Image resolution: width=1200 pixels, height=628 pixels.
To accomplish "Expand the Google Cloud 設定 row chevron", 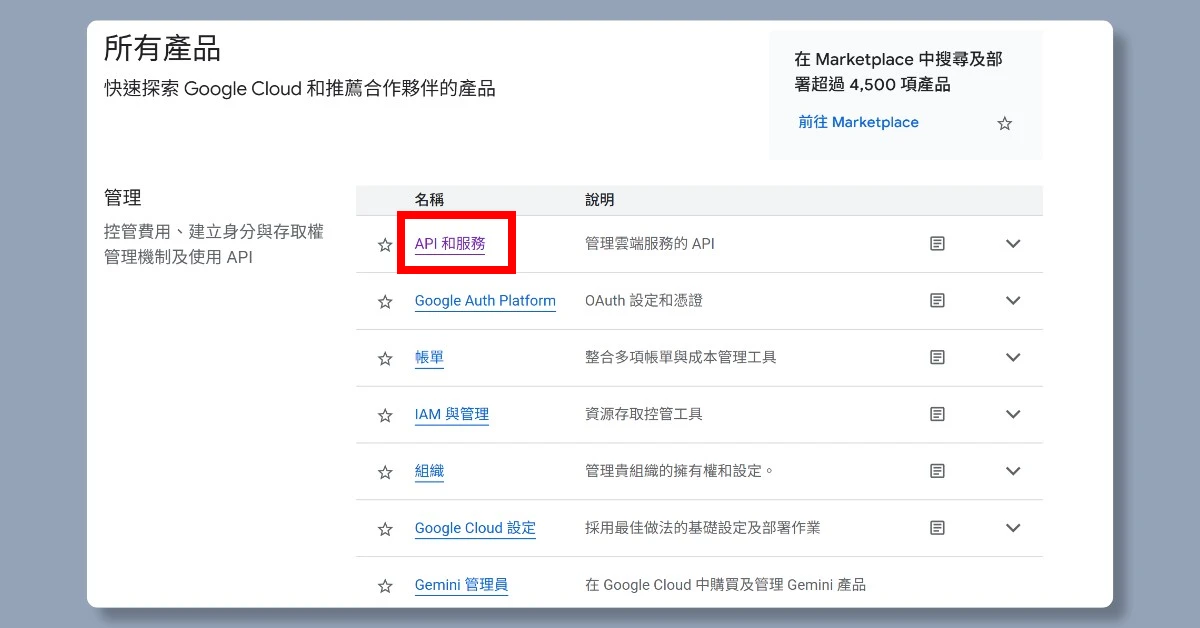I will [1013, 528].
